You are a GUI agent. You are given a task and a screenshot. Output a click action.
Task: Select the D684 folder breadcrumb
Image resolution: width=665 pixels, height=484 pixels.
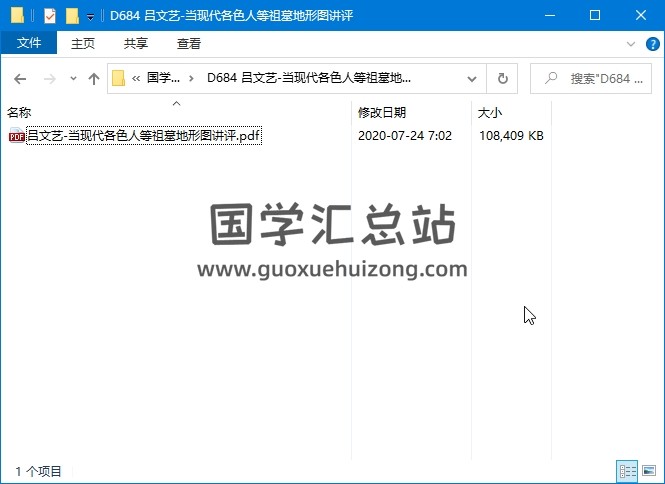309,78
